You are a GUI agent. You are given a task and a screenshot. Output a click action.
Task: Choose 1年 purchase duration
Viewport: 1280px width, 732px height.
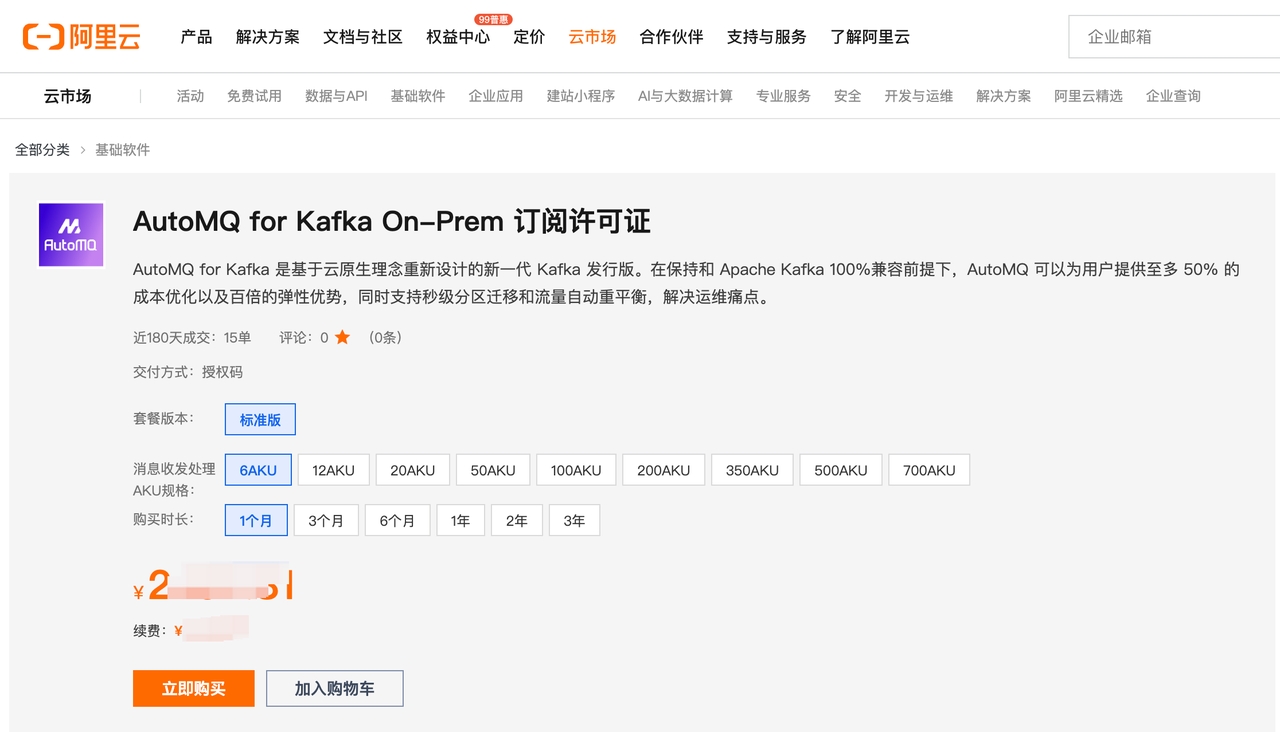click(x=460, y=520)
